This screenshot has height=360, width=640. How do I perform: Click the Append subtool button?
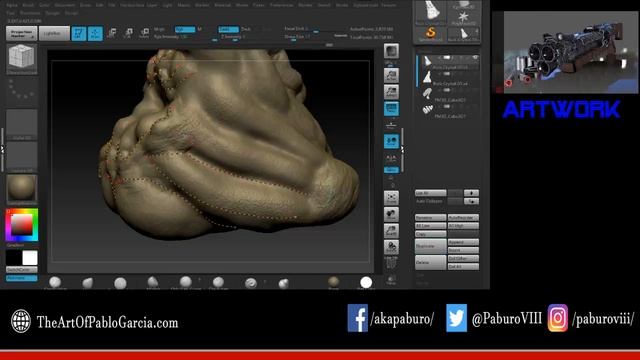tap(463, 242)
